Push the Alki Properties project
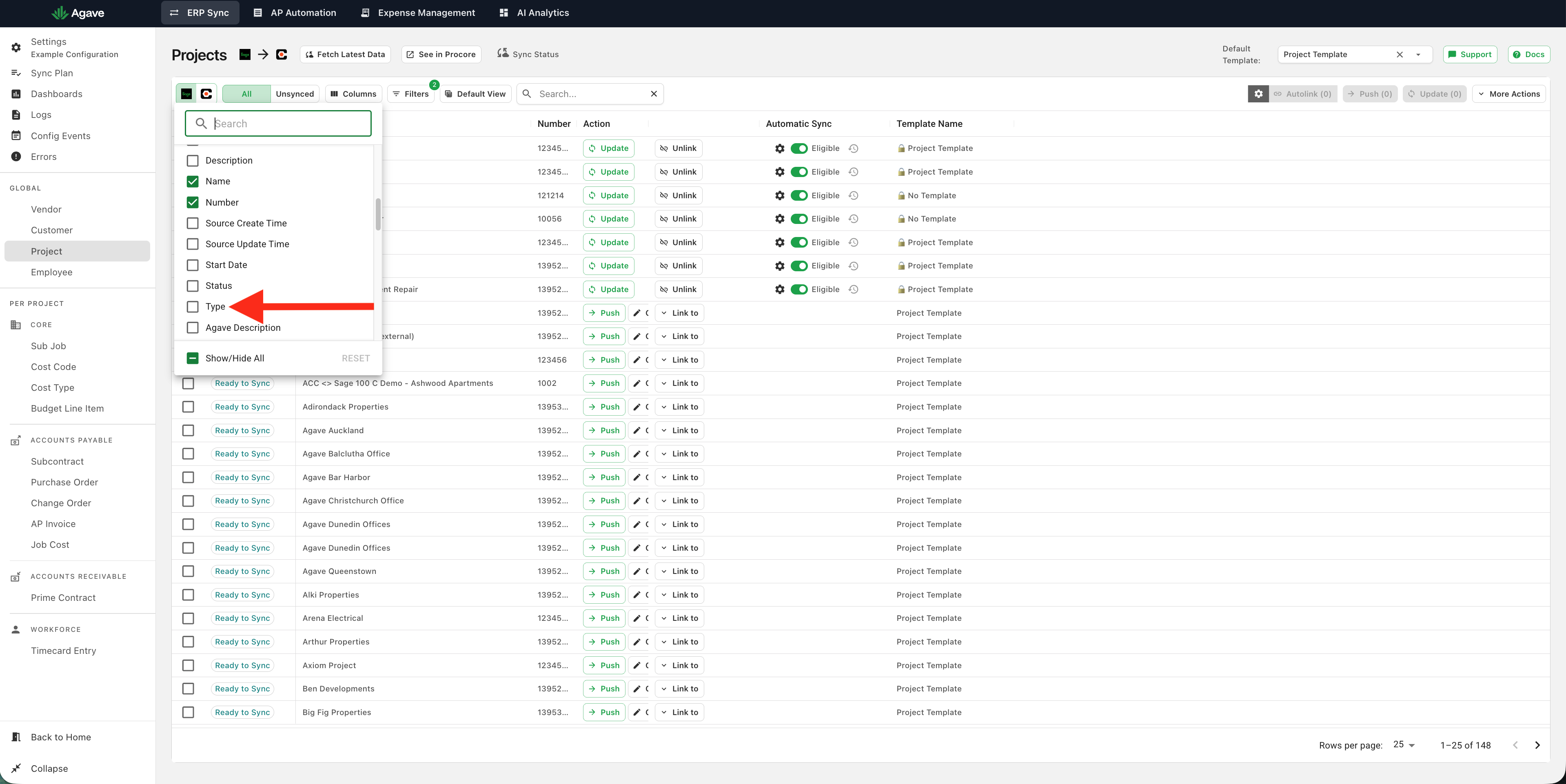This screenshot has width=1566, height=784. tap(603, 594)
